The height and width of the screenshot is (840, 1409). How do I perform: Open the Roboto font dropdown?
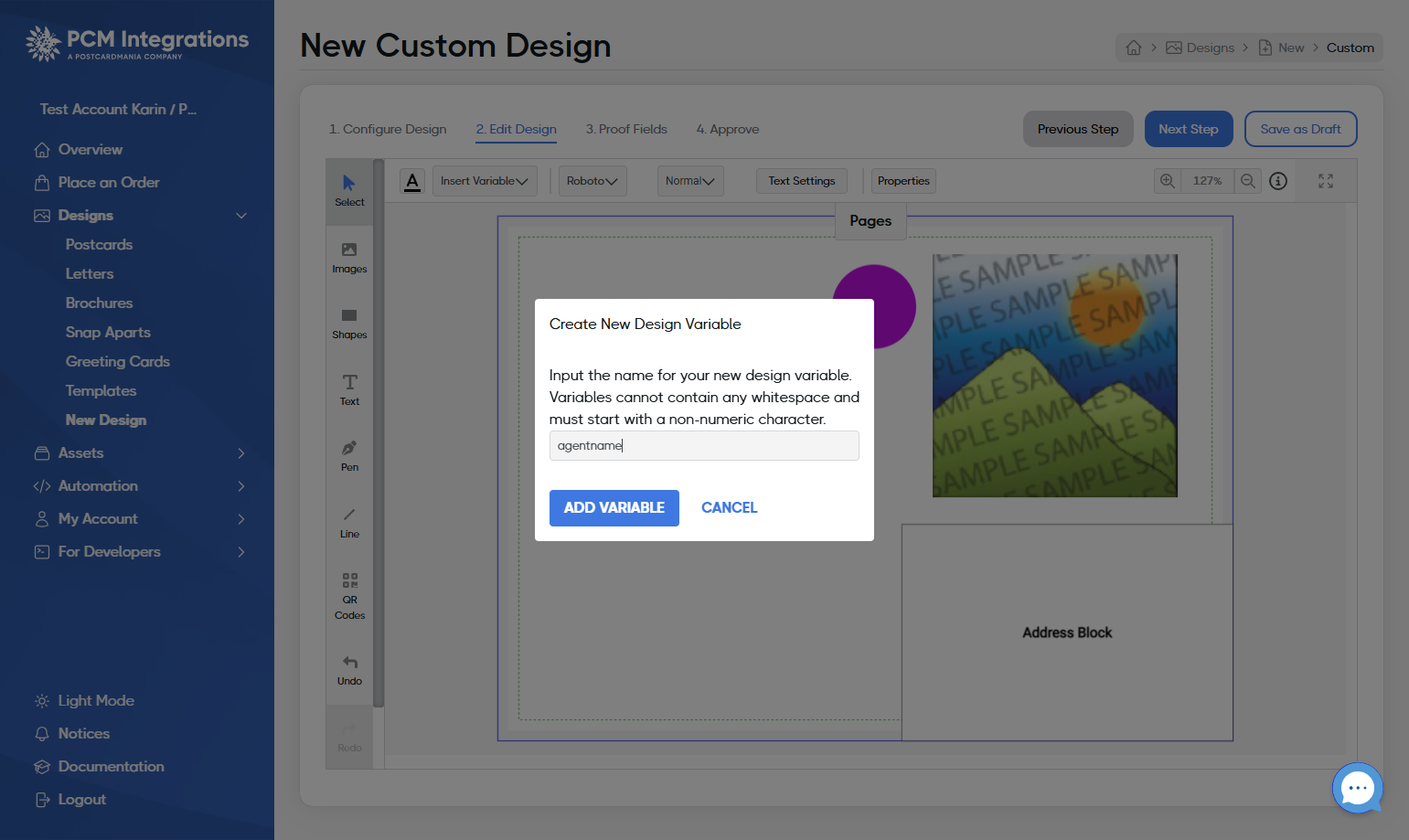pyautogui.click(x=592, y=181)
